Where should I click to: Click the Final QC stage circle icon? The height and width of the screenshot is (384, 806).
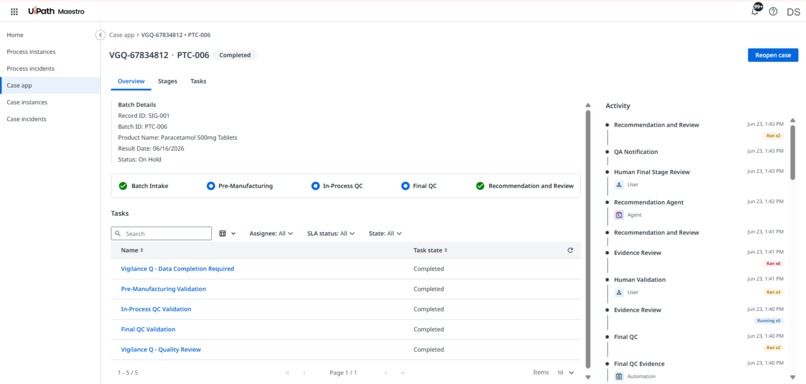405,186
